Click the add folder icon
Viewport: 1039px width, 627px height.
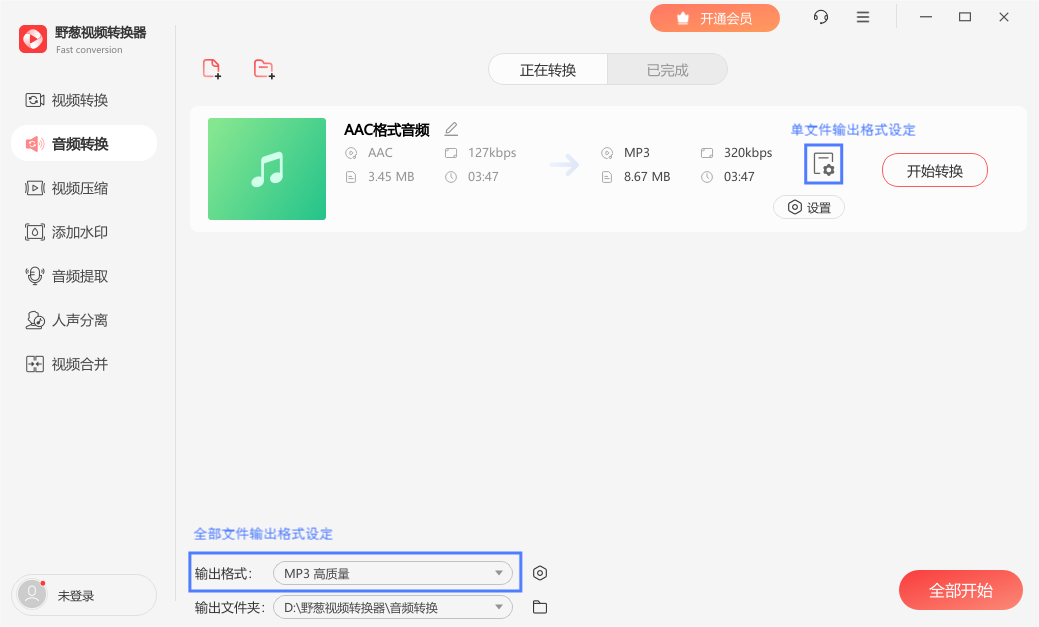[x=264, y=68]
